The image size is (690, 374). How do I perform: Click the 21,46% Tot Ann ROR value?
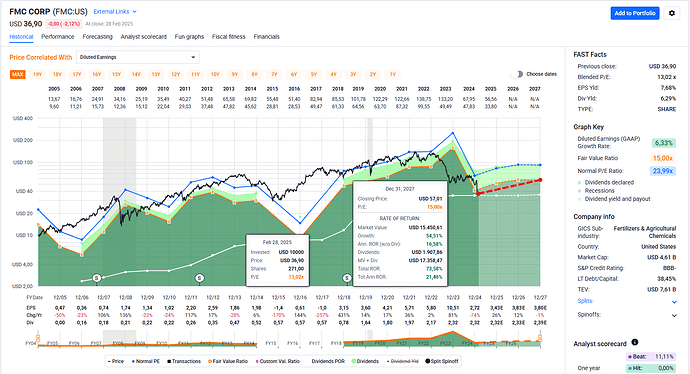pyautogui.click(x=434, y=277)
